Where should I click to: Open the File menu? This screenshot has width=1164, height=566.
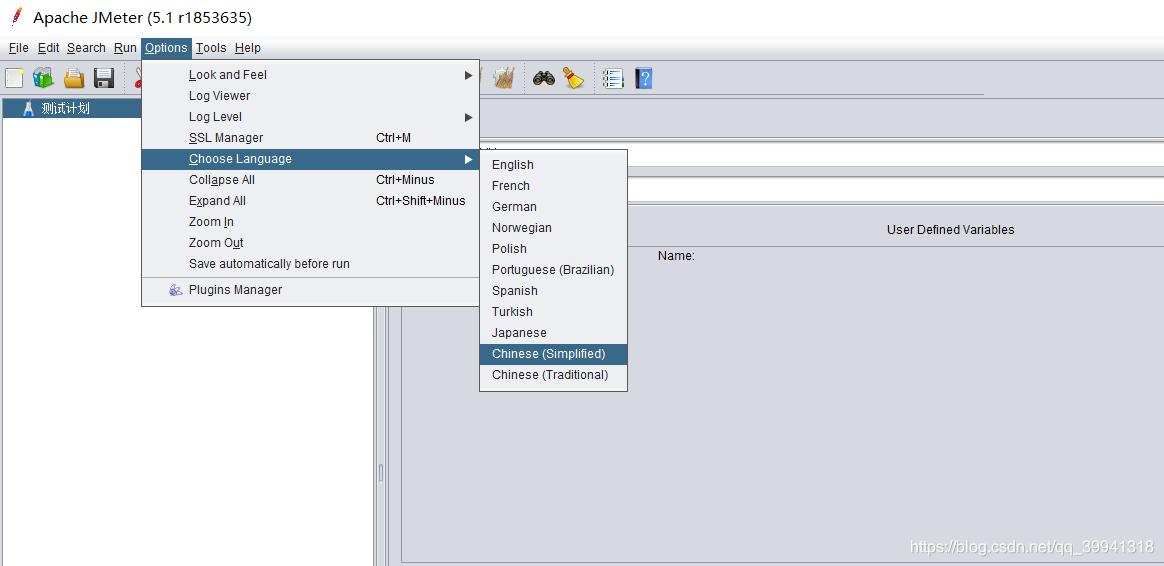(x=19, y=48)
